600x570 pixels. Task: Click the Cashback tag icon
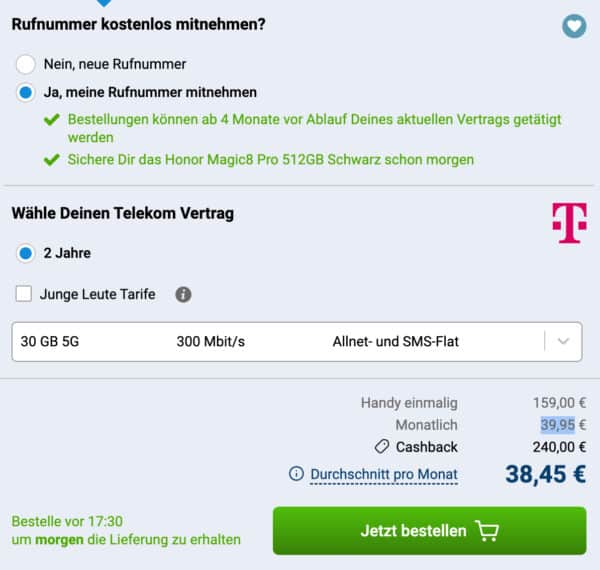point(382,446)
